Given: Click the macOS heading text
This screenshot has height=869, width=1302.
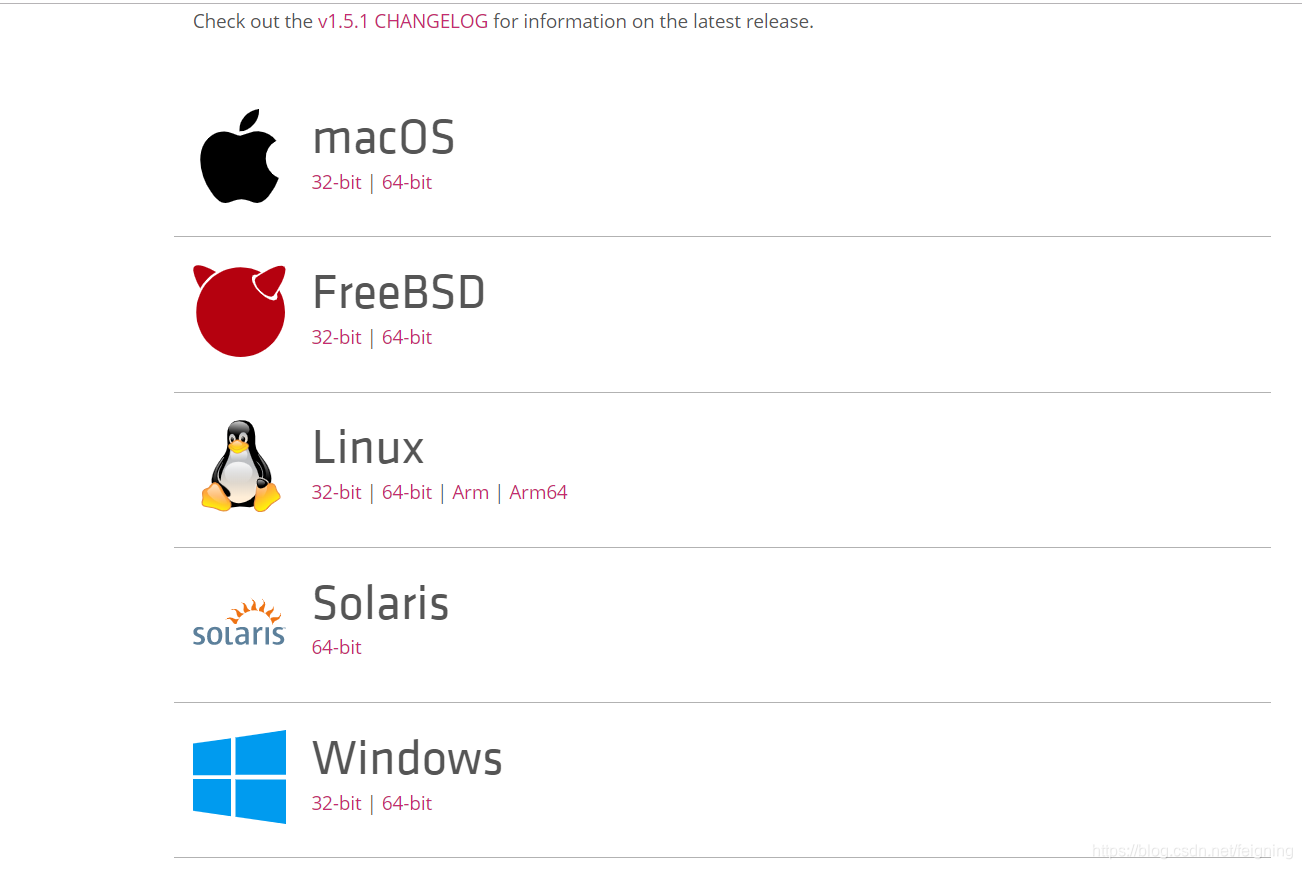Looking at the screenshot, I should (x=384, y=138).
